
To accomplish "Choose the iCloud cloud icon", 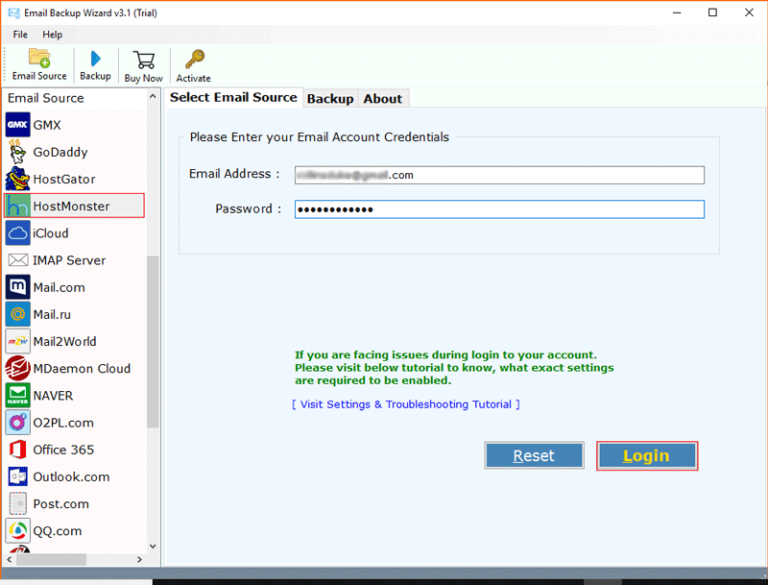I will tap(18, 233).
